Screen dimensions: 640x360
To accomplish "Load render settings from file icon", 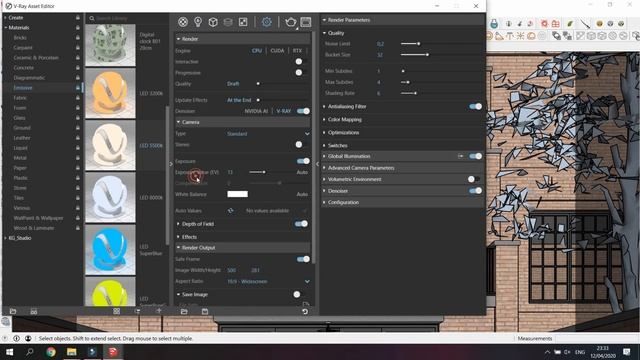I will pos(184,311).
